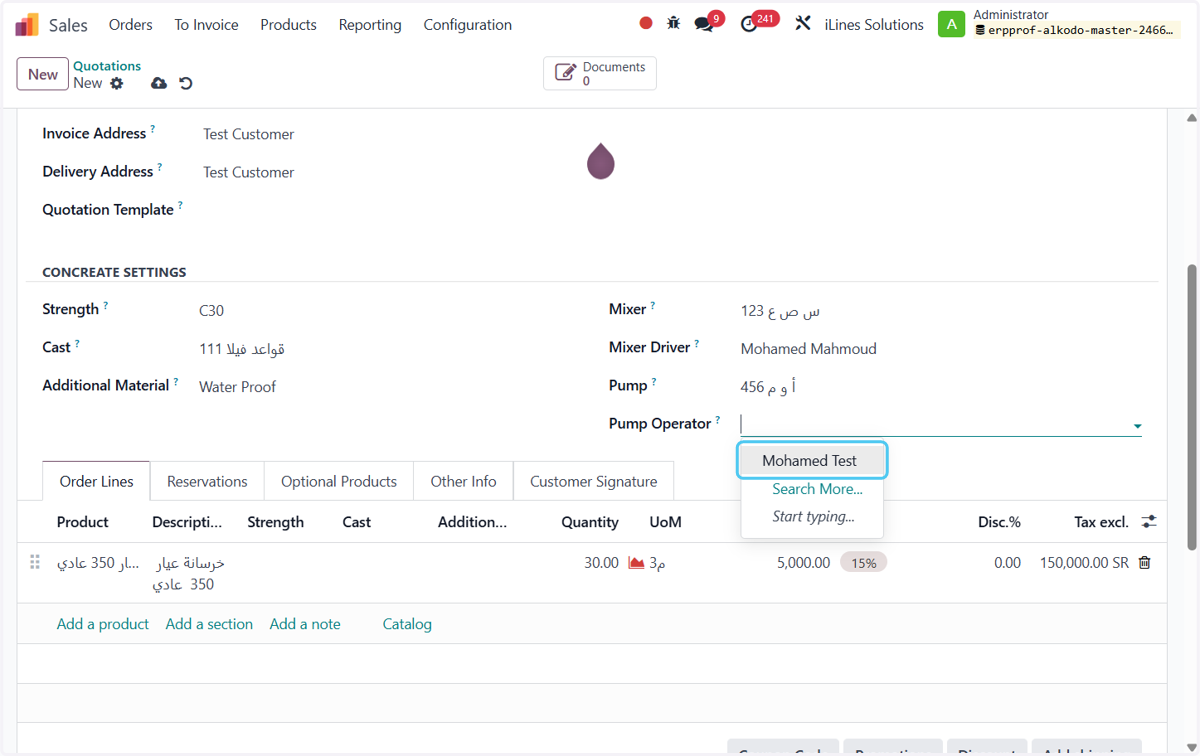Screen dimensions: 1200x756
Task: Open the Configuration menu
Action: 467,25
